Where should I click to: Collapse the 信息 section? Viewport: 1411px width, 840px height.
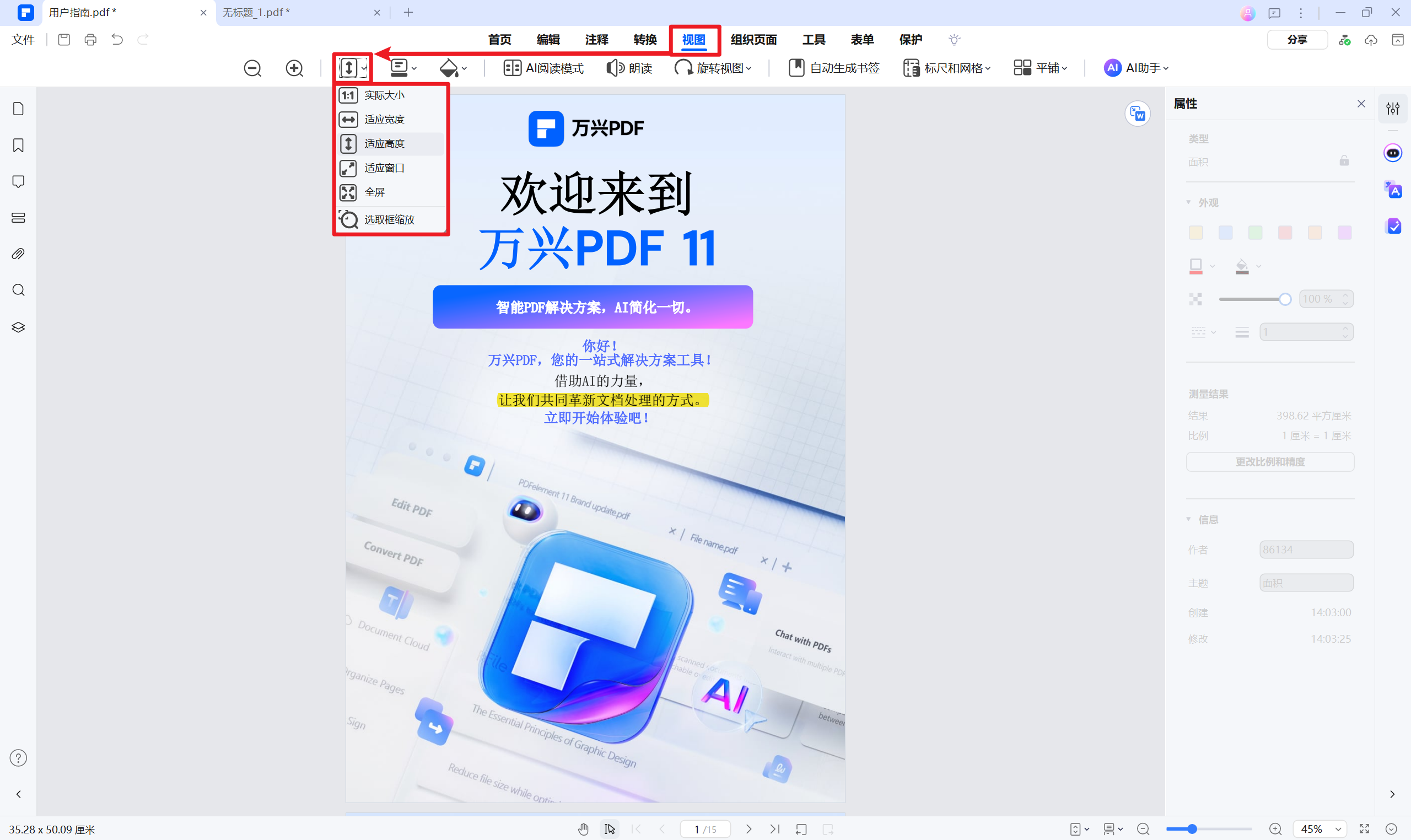(1188, 519)
